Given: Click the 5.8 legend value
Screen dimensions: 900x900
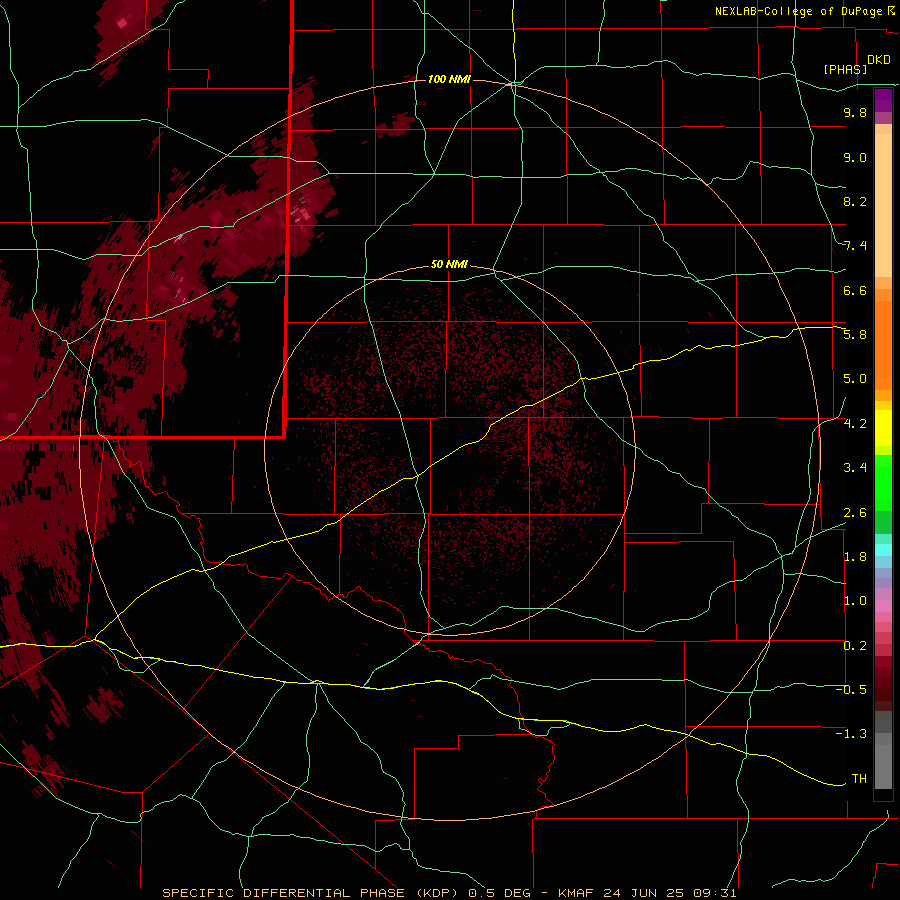Looking at the screenshot, I should [855, 335].
